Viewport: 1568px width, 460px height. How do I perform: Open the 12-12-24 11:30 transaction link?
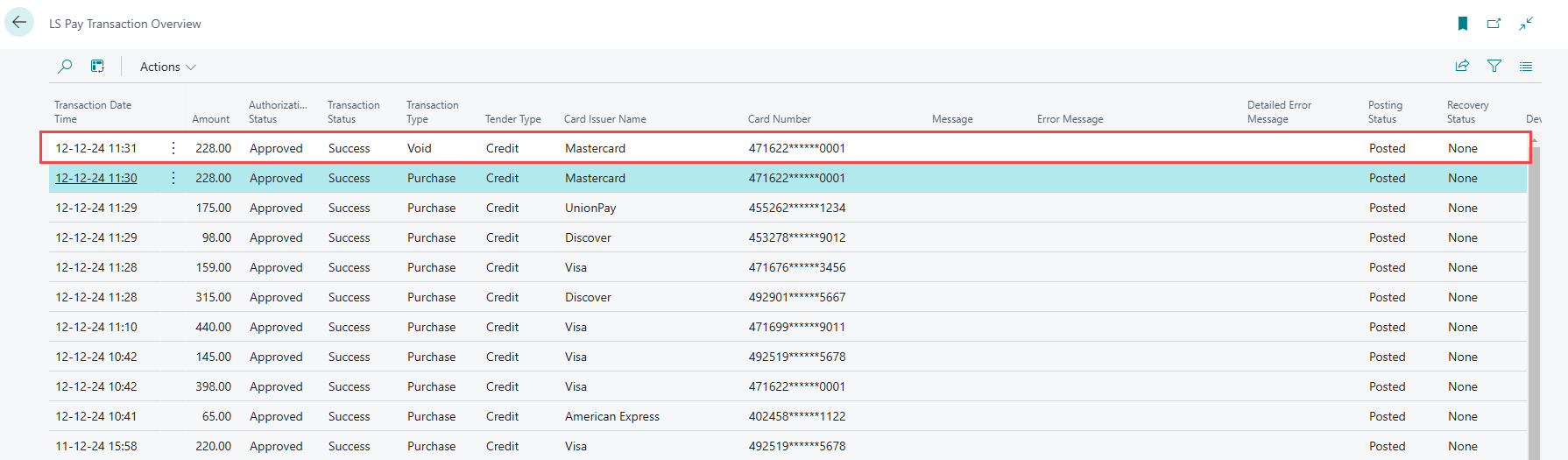[x=96, y=178]
